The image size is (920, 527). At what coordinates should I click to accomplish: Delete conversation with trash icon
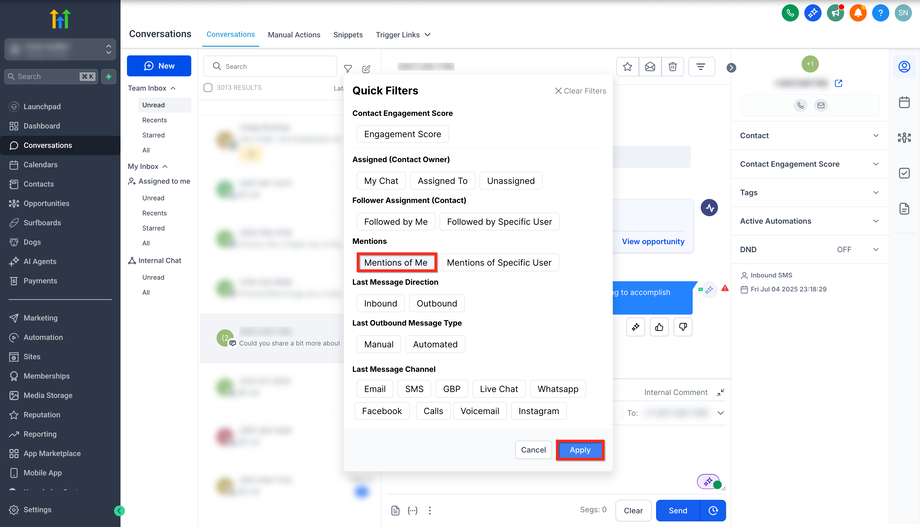(672, 67)
